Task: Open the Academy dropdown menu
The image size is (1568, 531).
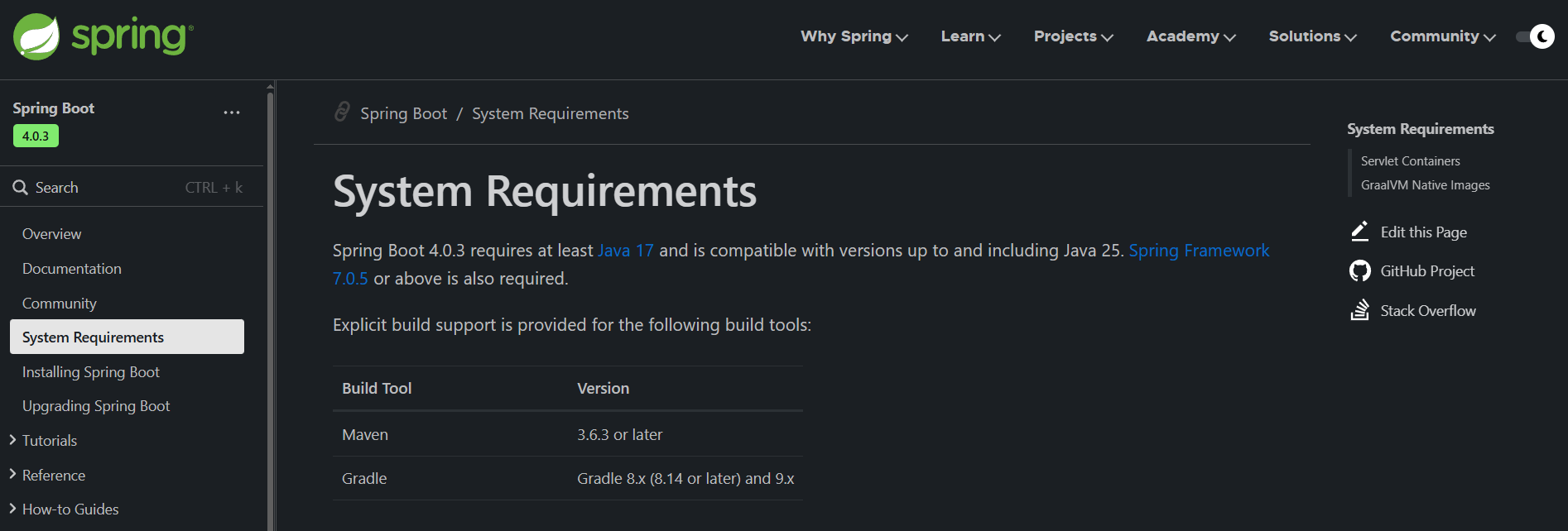Action: (1191, 36)
